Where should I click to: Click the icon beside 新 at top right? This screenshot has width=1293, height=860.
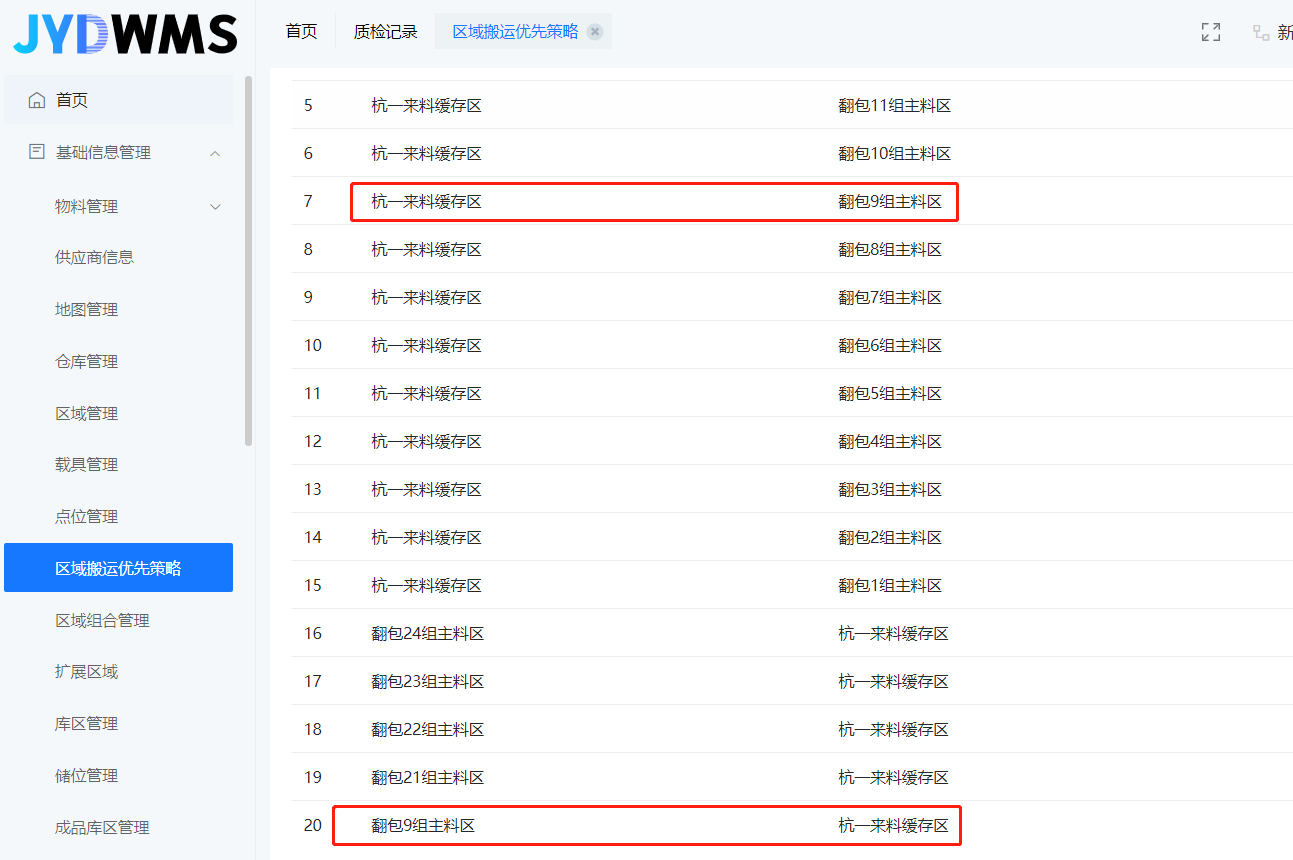click(x=1261, y=32)
